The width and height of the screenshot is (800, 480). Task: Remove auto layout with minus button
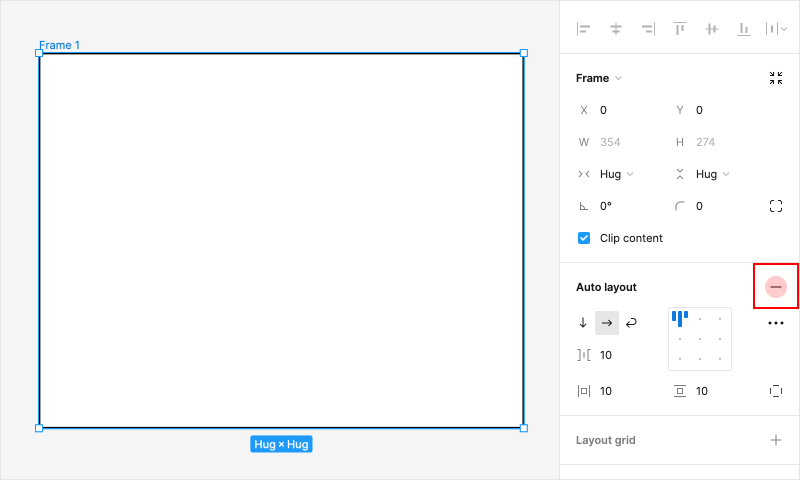[776, 287]
